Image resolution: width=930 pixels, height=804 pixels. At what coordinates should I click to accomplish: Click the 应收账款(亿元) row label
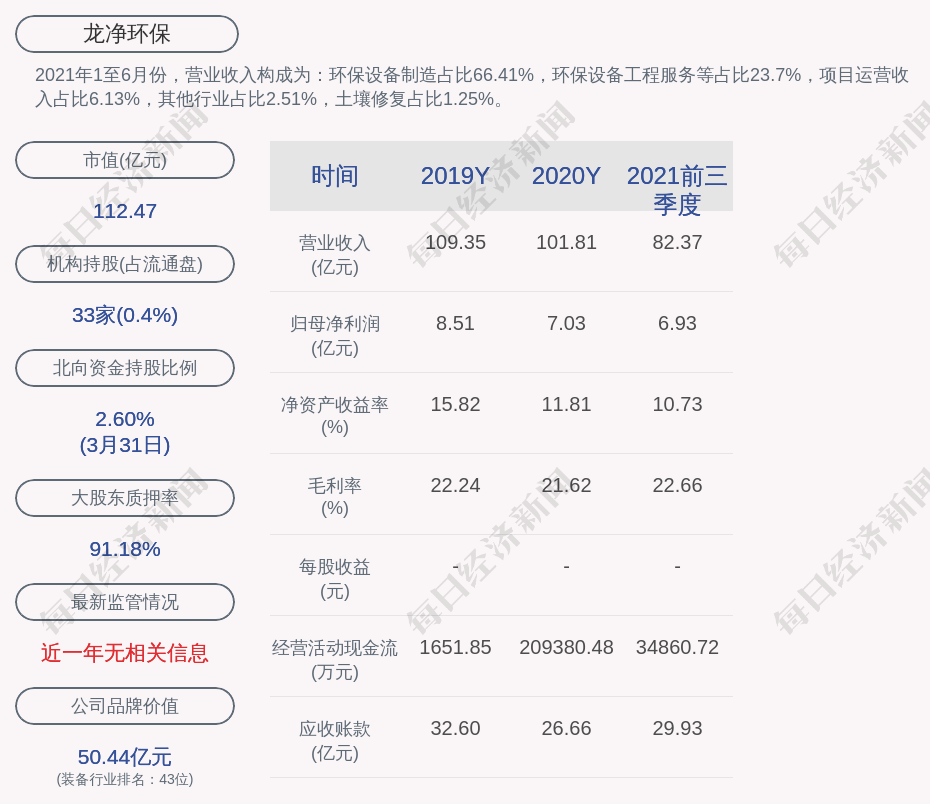335,741
